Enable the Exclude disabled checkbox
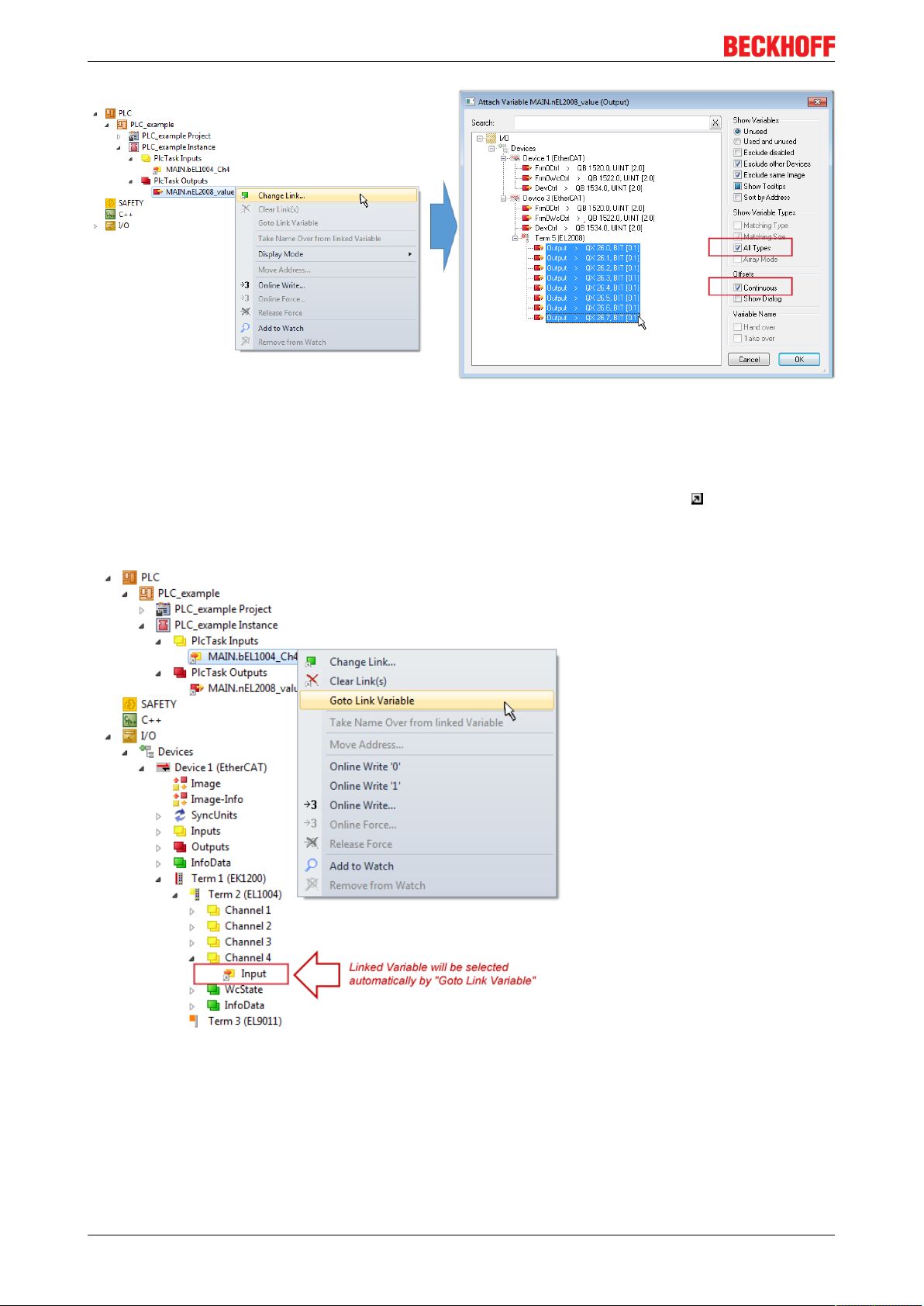The width and height of the screenshot is (924, 1306). pyautogui.click(x=737, y=153)
